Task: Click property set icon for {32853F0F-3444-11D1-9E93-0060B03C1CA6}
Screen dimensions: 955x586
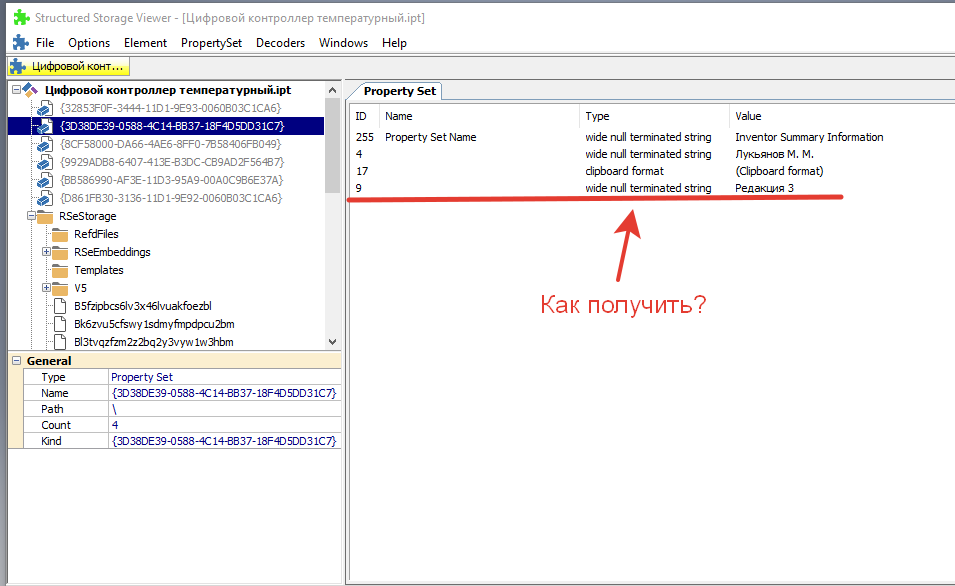Action: point(44,108)
